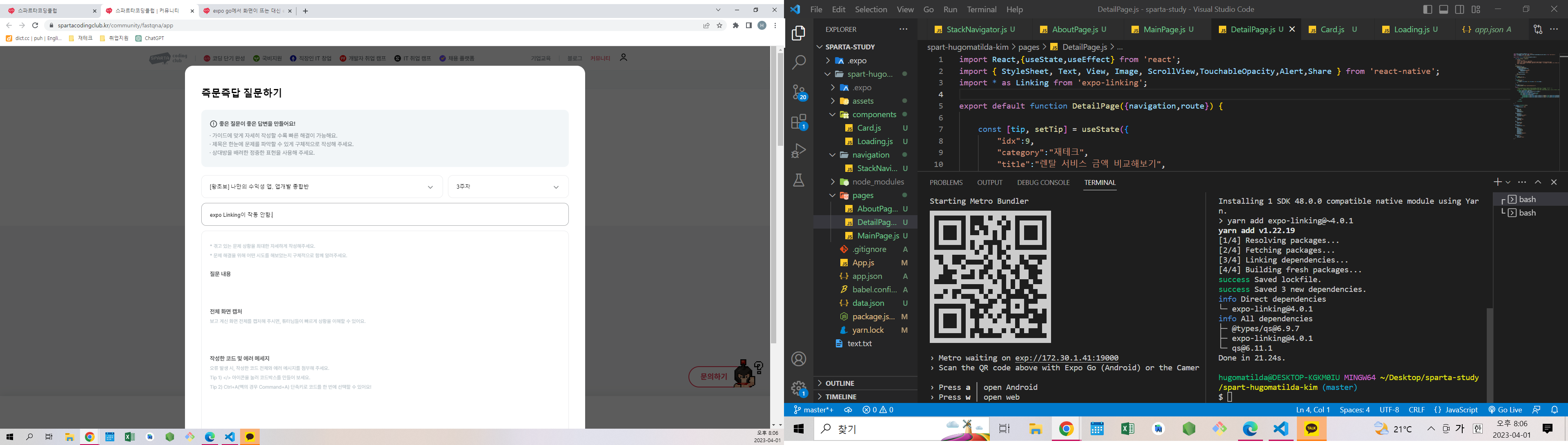Click the share icon in Chrome address bar
The width and height of the screenshot is (1568, 445).
706,26
